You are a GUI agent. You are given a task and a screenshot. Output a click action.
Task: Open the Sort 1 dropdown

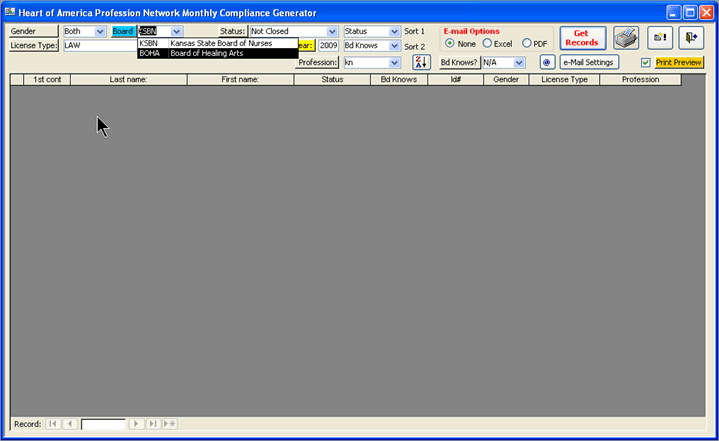pos(394,31)
